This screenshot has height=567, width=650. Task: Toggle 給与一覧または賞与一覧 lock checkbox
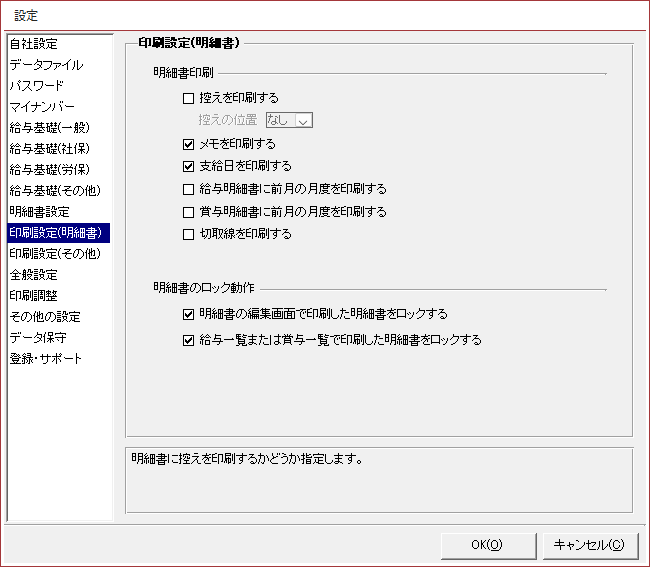pyautogui.click(x=189, y=340)
